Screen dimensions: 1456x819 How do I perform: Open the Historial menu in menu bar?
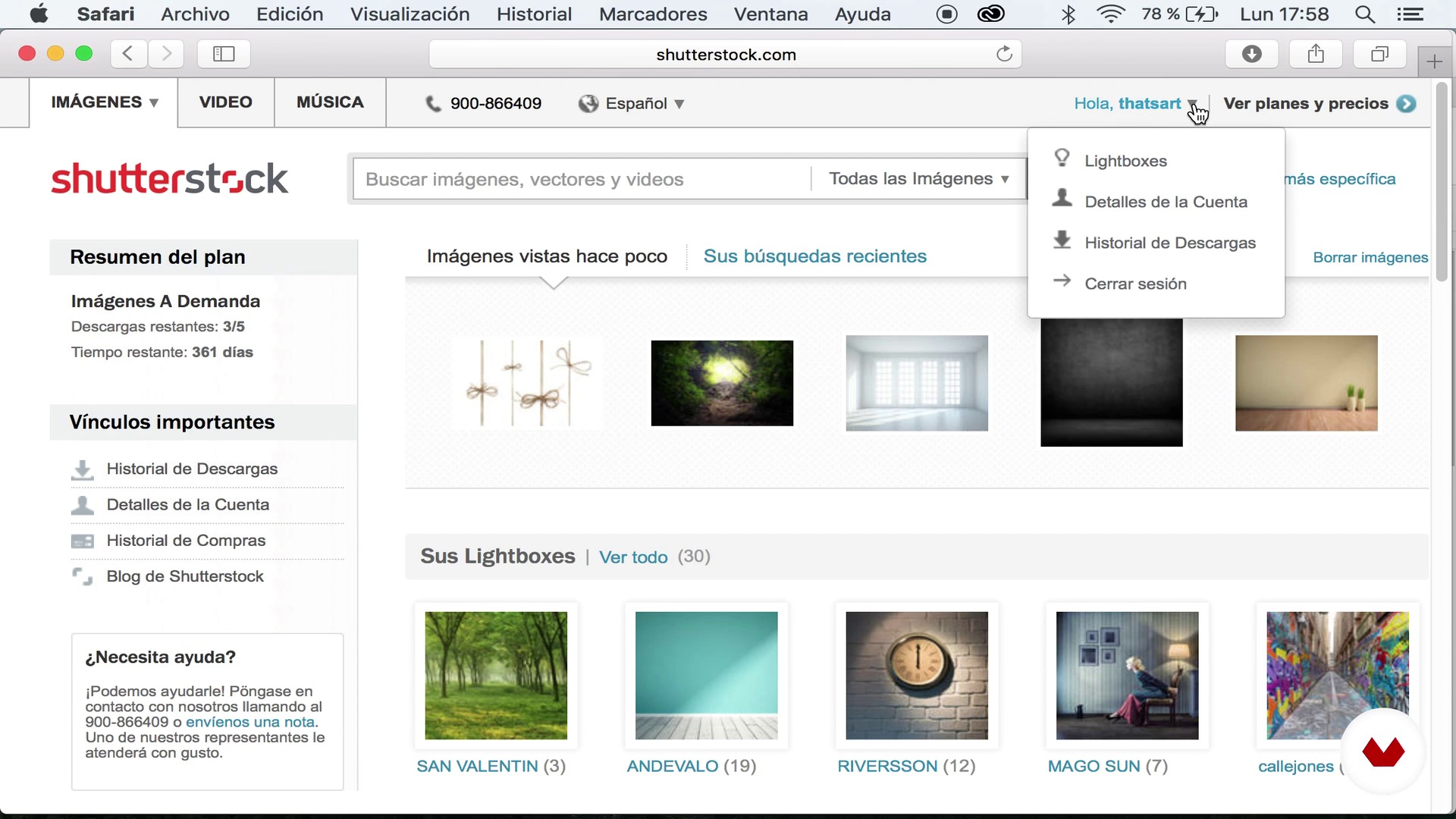(534, 14)
